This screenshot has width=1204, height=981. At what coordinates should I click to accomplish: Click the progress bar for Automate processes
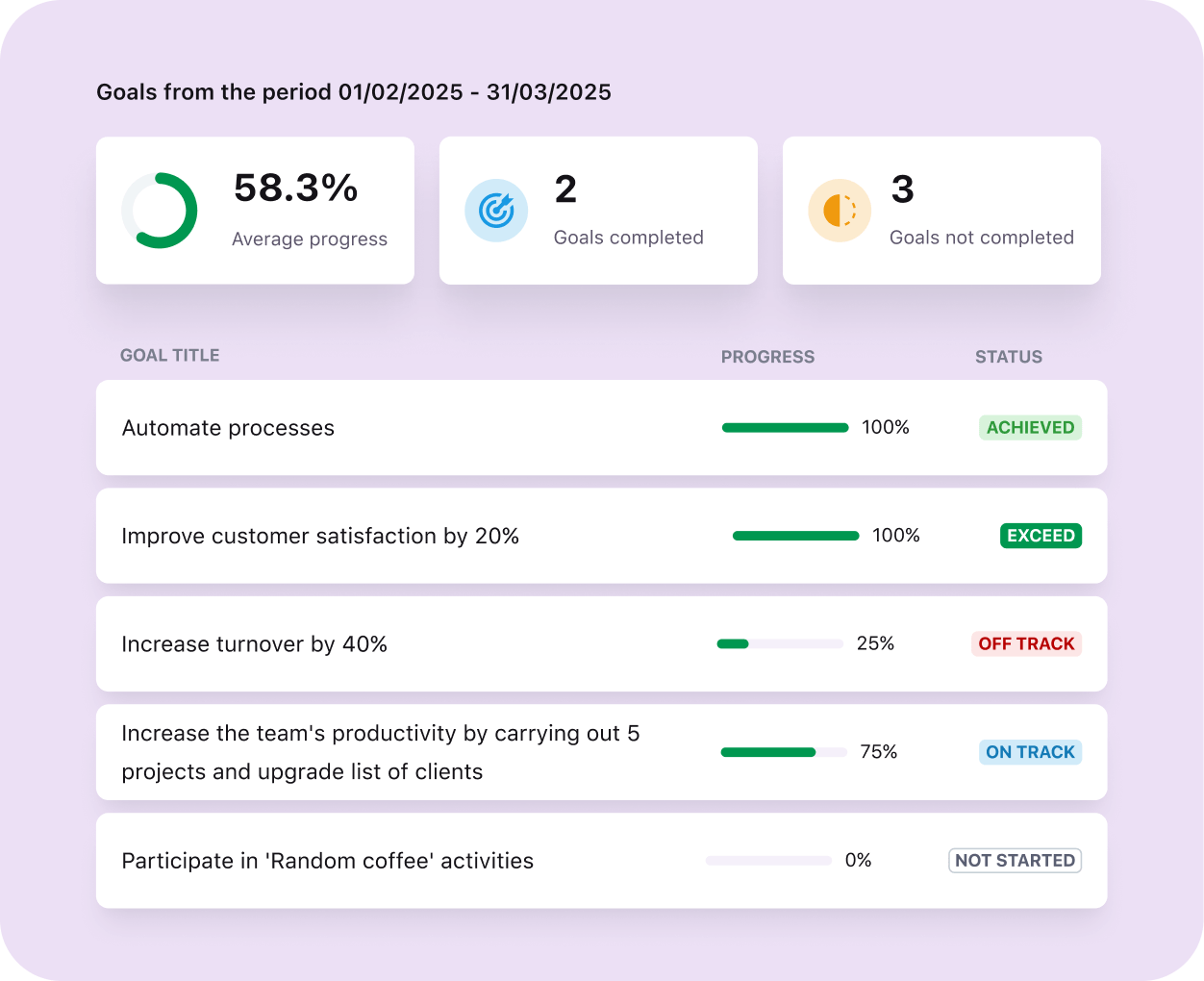[x=786, y=428]
